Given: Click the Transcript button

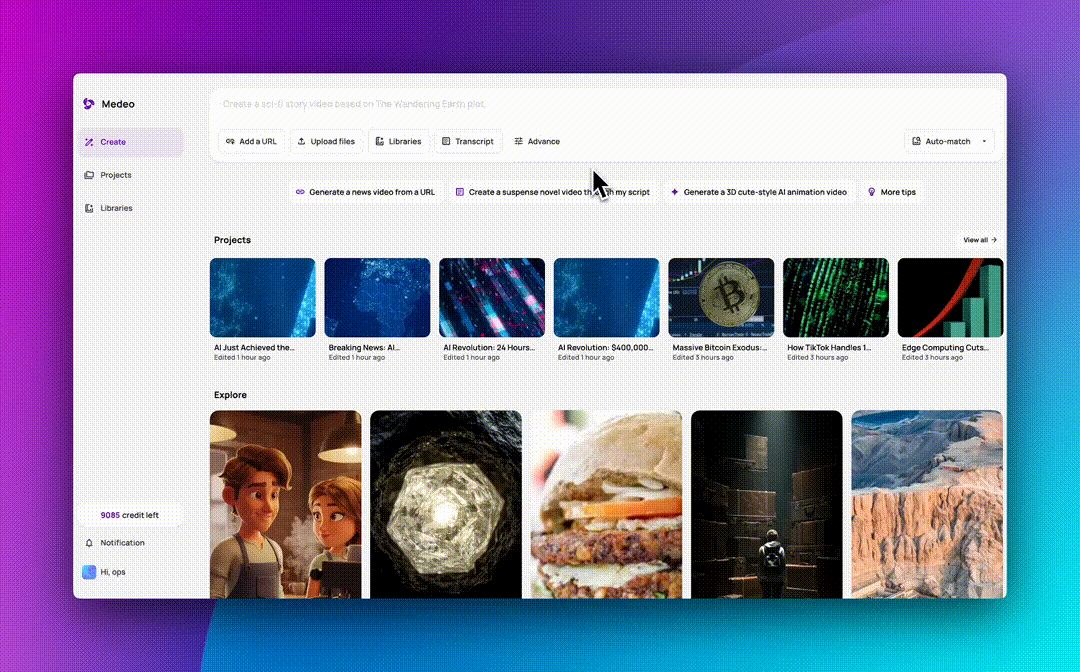Looking at the screenshot, I should click(x=468, y=141).
